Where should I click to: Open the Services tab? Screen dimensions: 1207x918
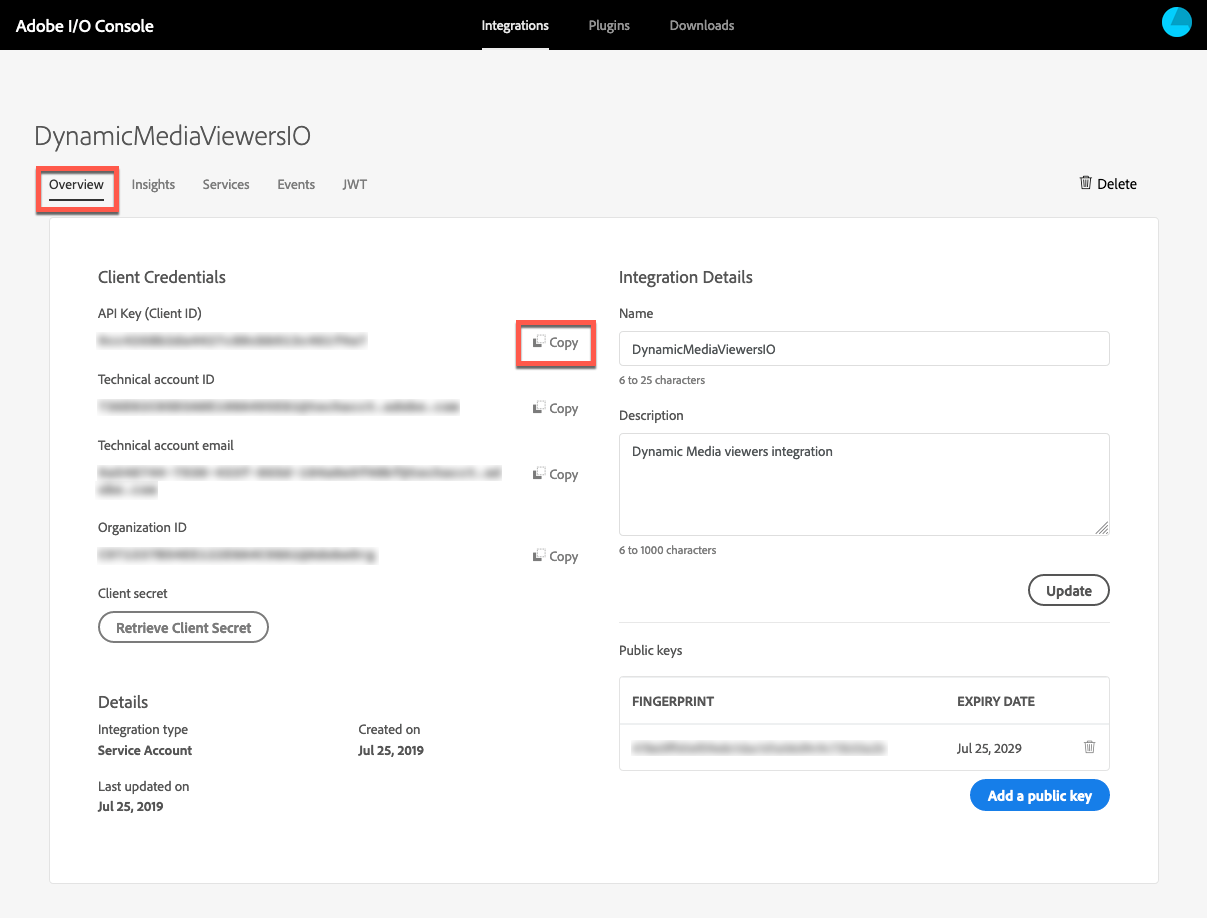click(226, 185)
